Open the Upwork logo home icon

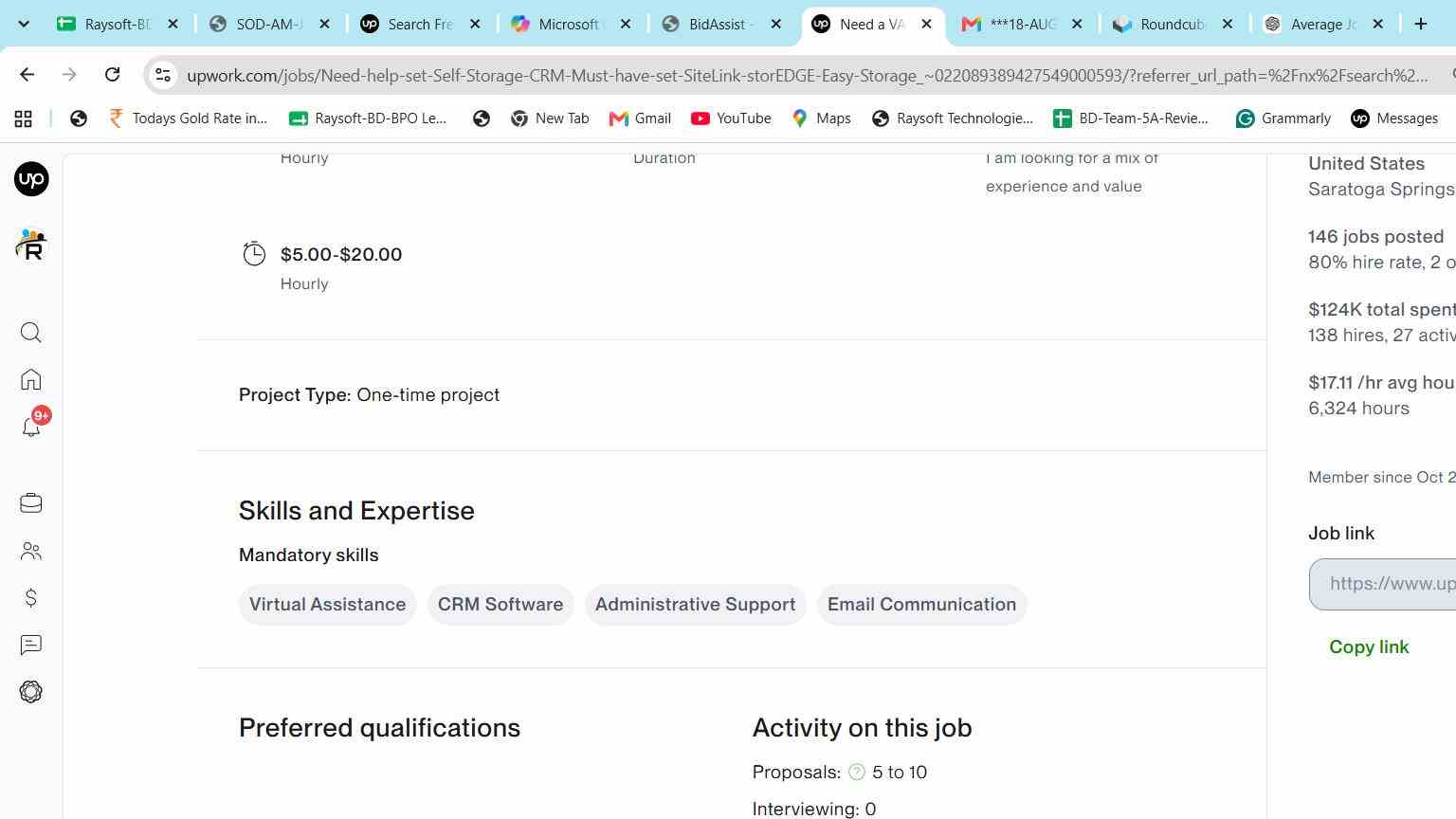[x=31, y=179]
